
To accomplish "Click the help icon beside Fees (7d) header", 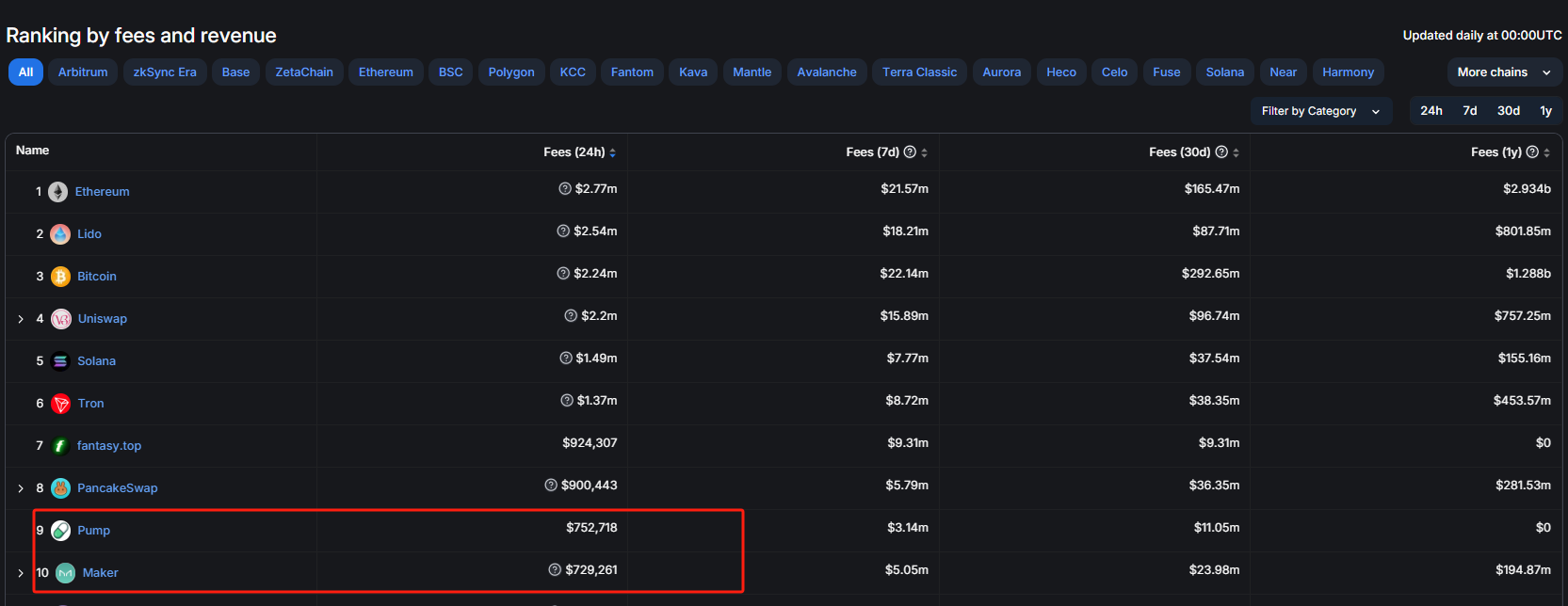I will click(x=910, y=151).
